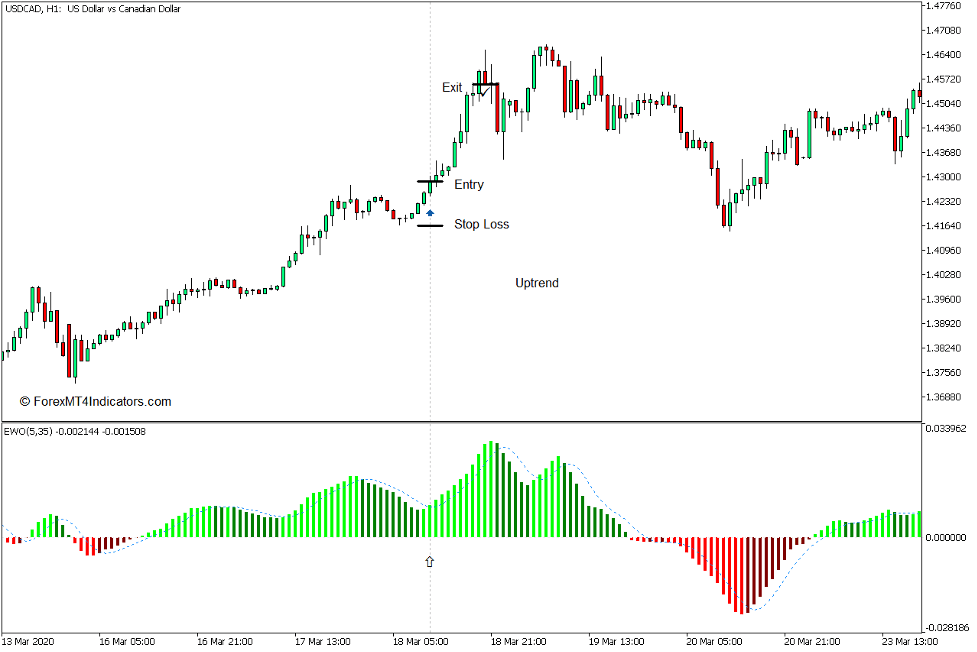
Task: Select the blue buy arrow below the Entry line
Action: click(x=430, y=211)
